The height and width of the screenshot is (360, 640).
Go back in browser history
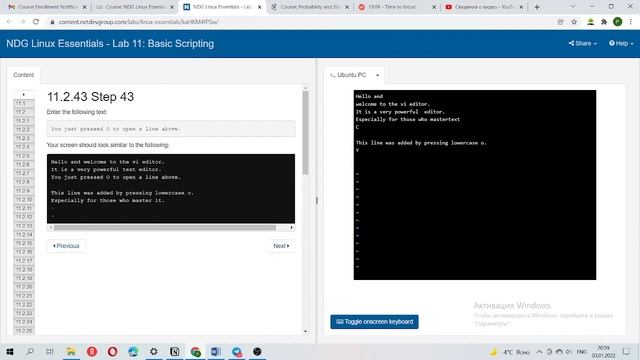tap(9, 22)
